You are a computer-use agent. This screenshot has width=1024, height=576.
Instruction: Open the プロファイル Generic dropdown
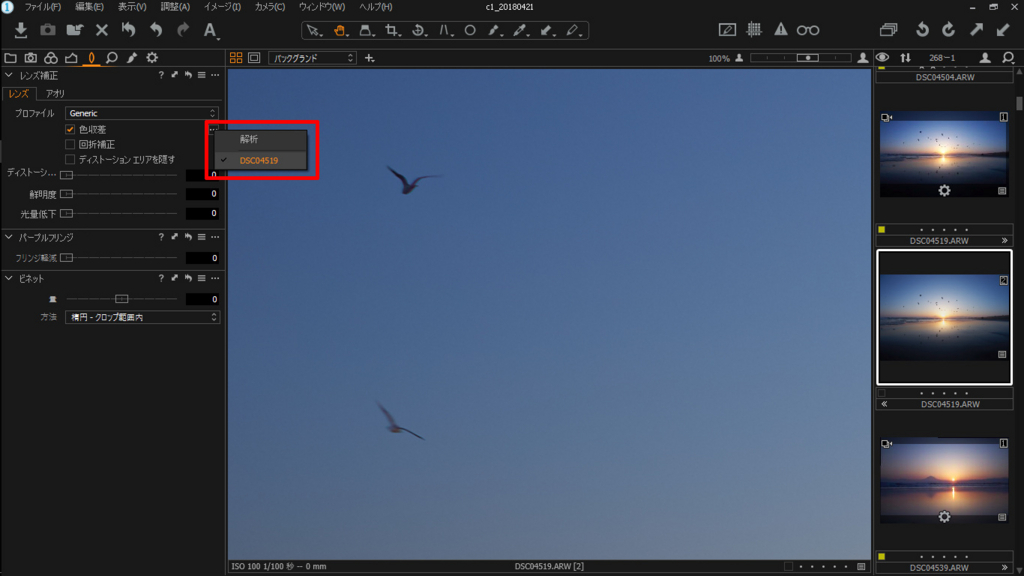coord(142,113)
